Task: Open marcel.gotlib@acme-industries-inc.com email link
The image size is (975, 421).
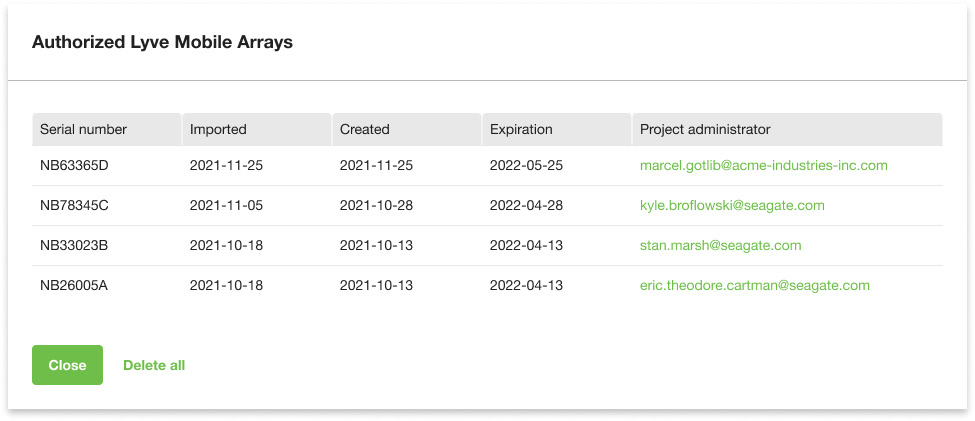Action: click(x=763, y=165)
